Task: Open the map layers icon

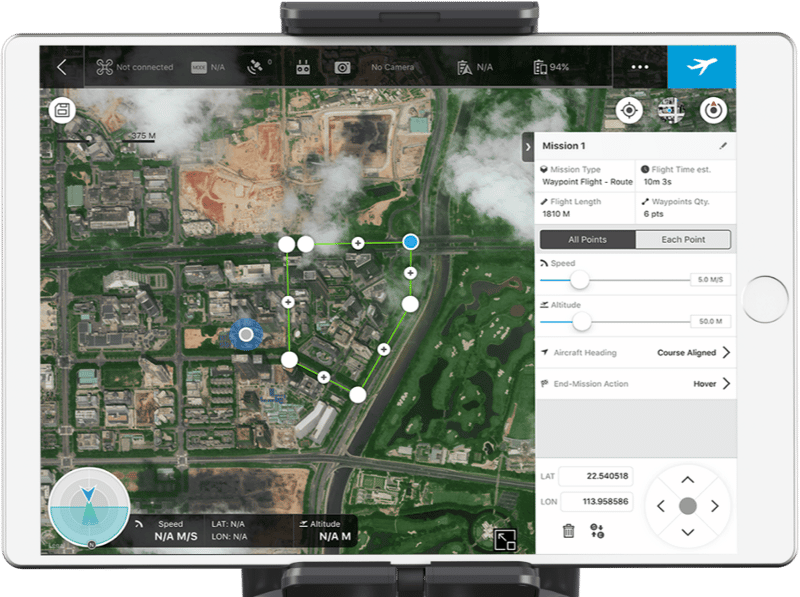Action: tap(671, 110)
